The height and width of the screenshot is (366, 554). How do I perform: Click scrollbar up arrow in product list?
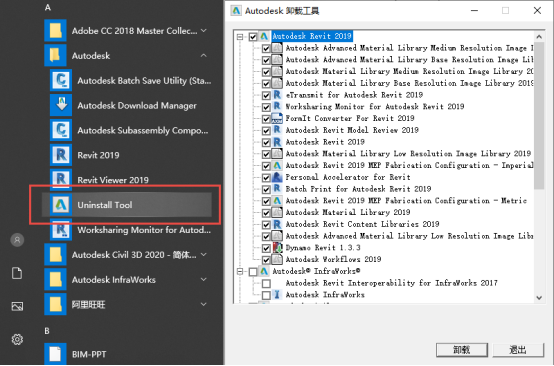539,37
